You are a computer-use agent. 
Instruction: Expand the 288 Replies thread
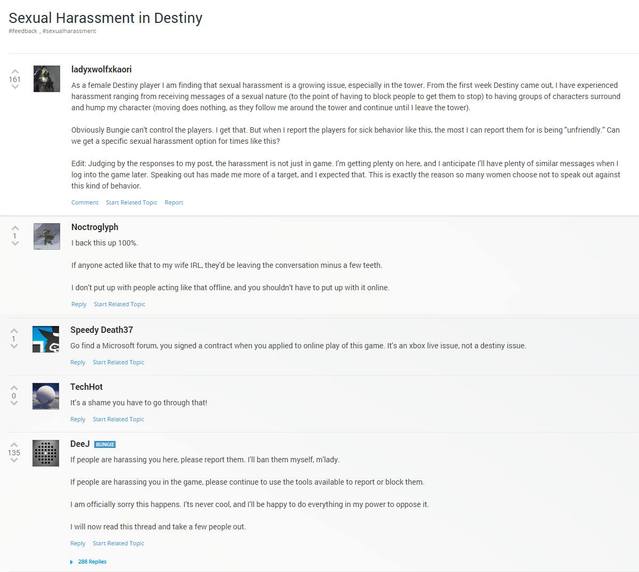[x=90, y=561]
